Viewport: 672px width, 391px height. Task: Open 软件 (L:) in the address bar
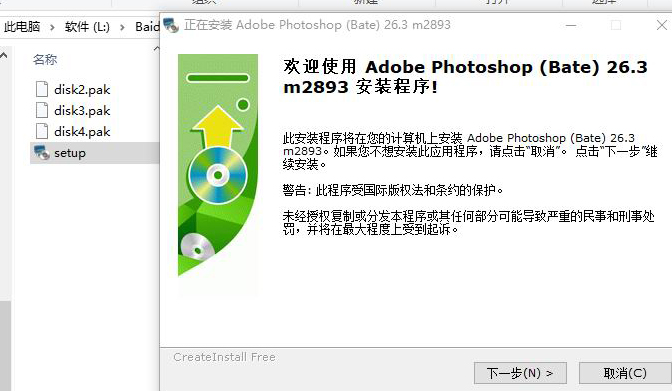click(87, 27)
